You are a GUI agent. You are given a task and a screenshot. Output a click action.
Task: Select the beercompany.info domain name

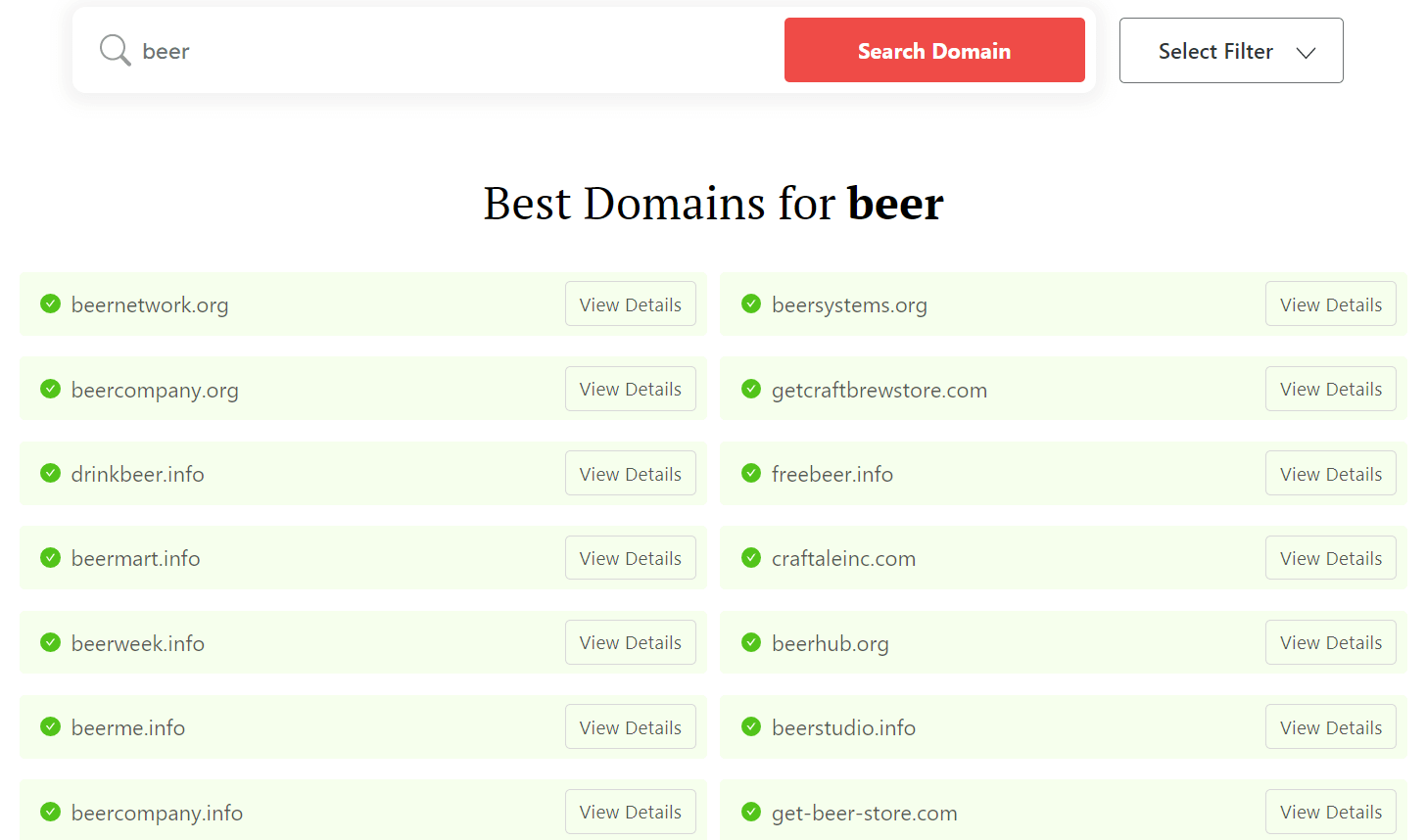(x=157, y=814)
